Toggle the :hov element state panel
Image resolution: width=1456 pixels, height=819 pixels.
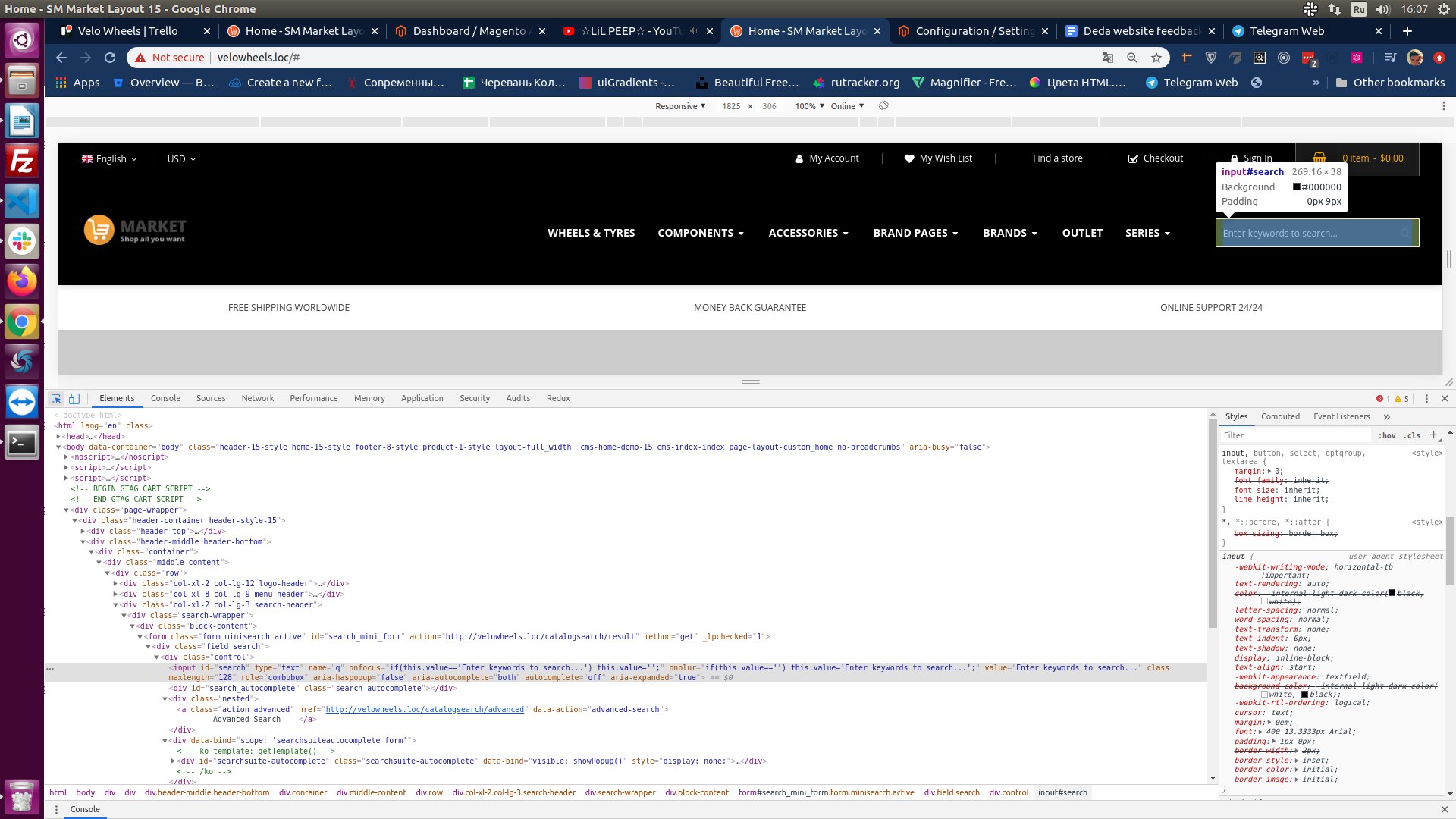(1387, 435)
